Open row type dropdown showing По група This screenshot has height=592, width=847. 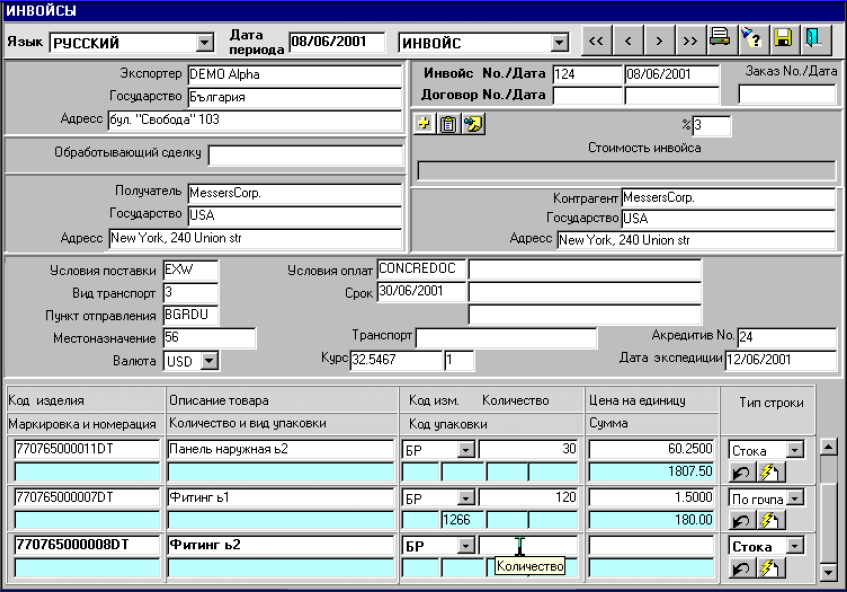click(x=795, y=498)
